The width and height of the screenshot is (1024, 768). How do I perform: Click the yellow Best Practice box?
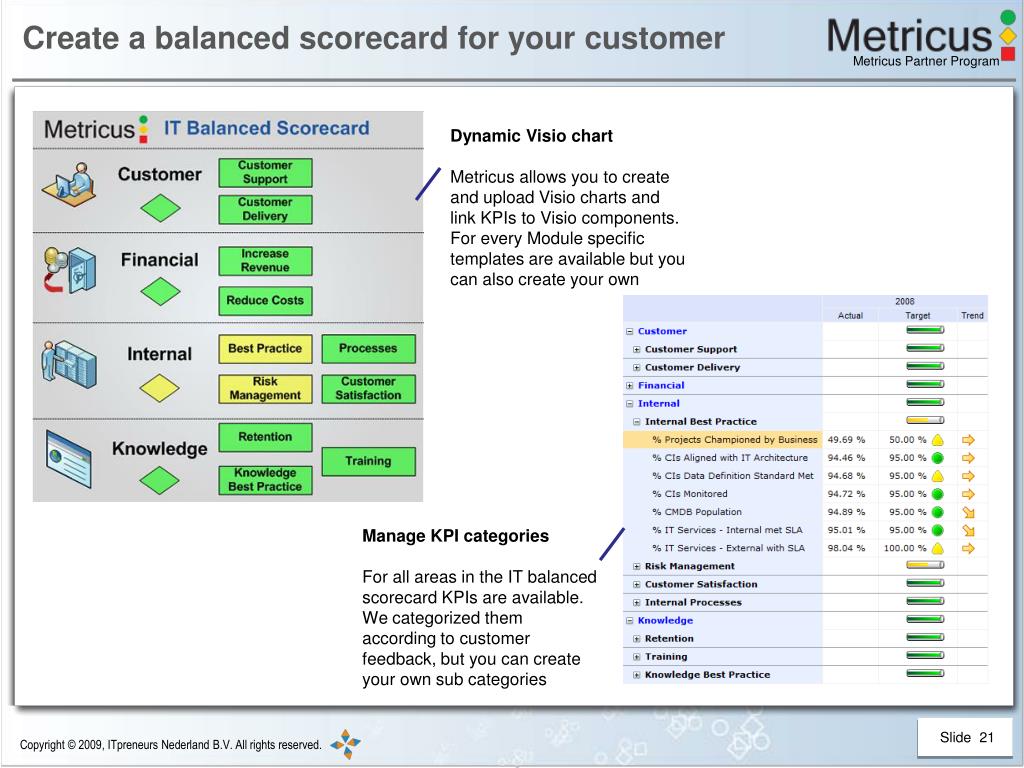(265, 349)
